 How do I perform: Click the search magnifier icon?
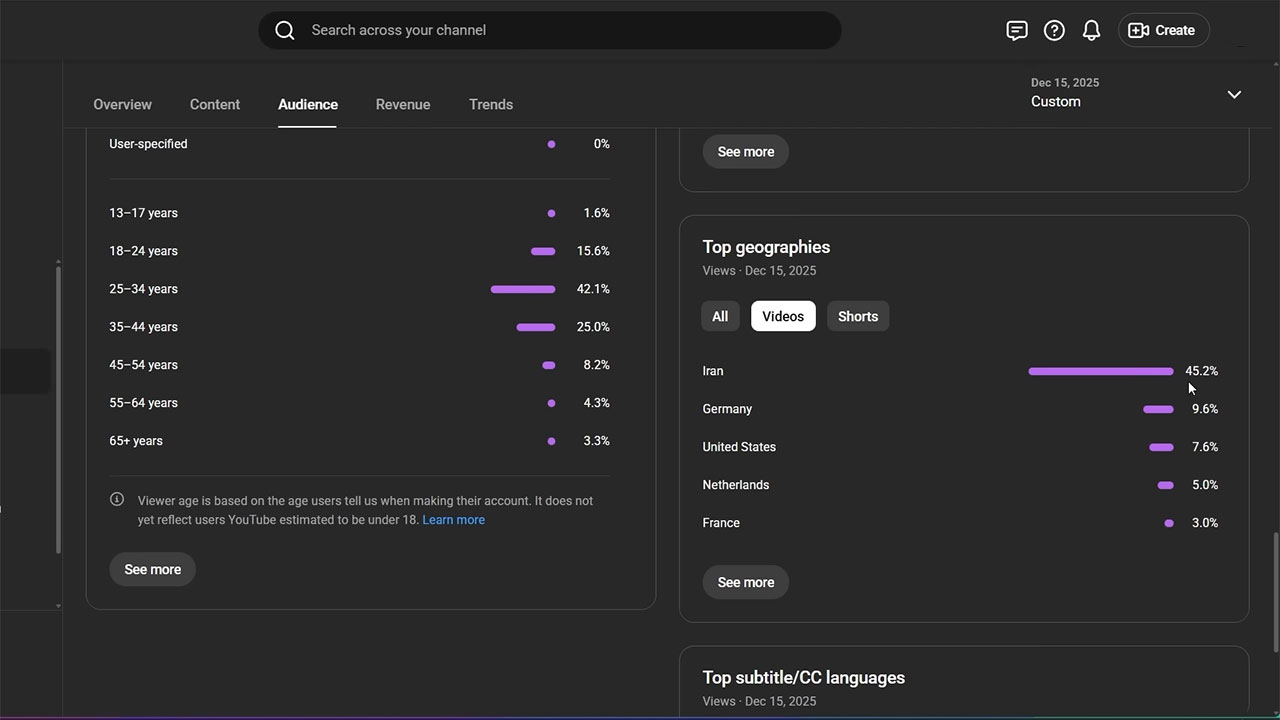point(285,30)
